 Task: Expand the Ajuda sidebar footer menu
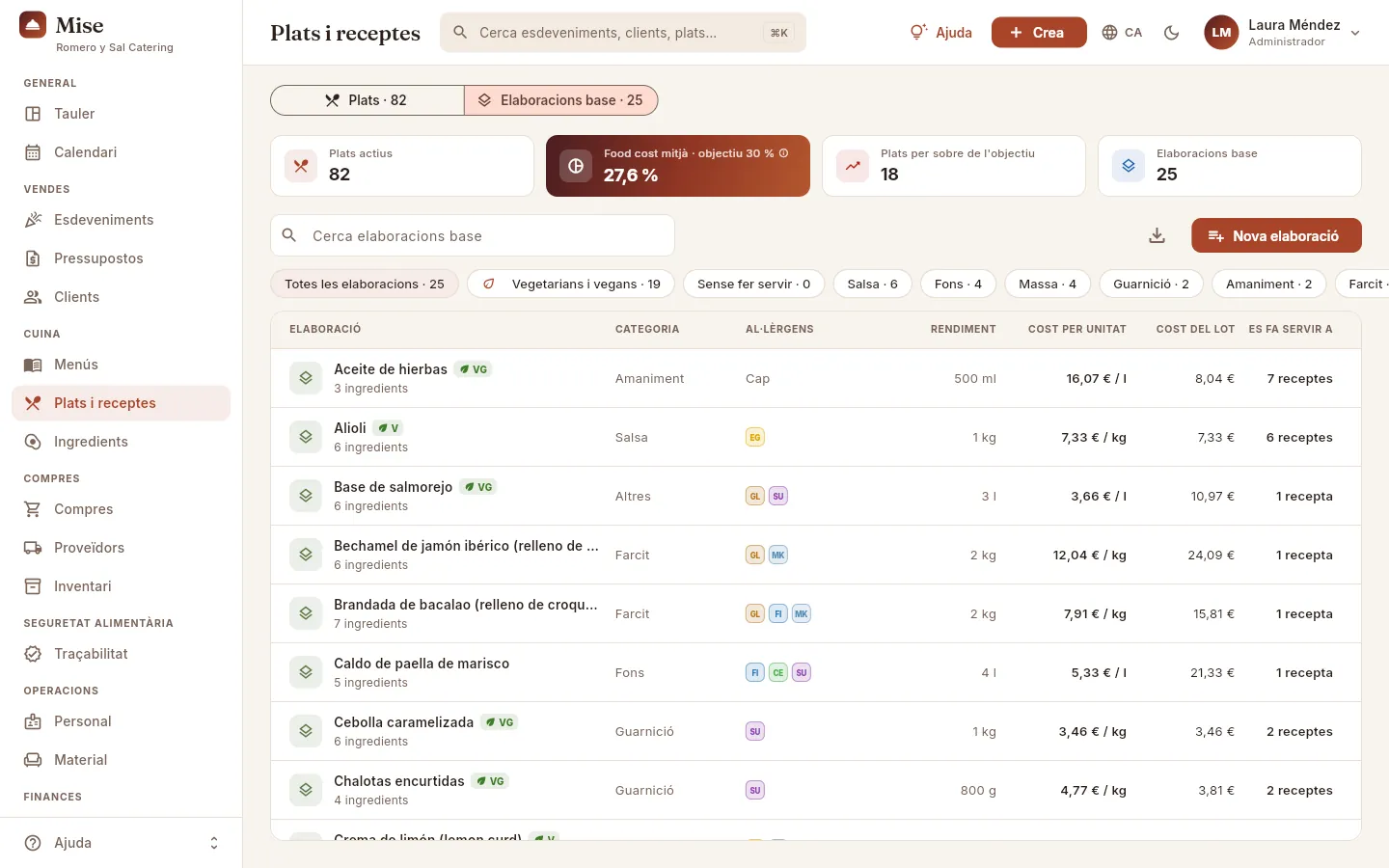coord(122,843)
